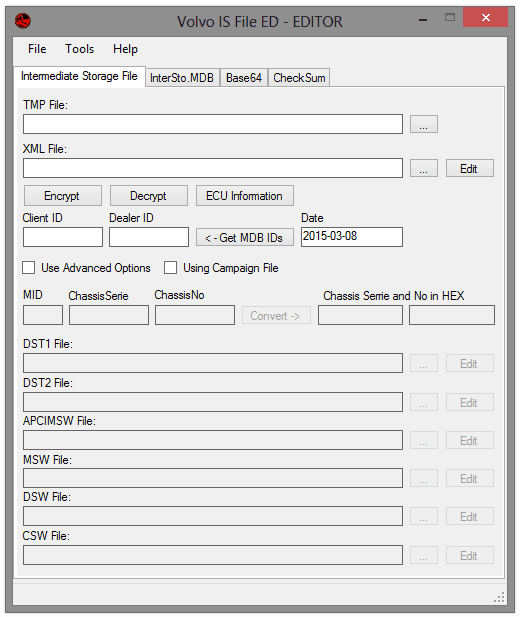Click the ChassisSerie input field
The height and width of the screenshot is (617, 520).
[109, 315]
